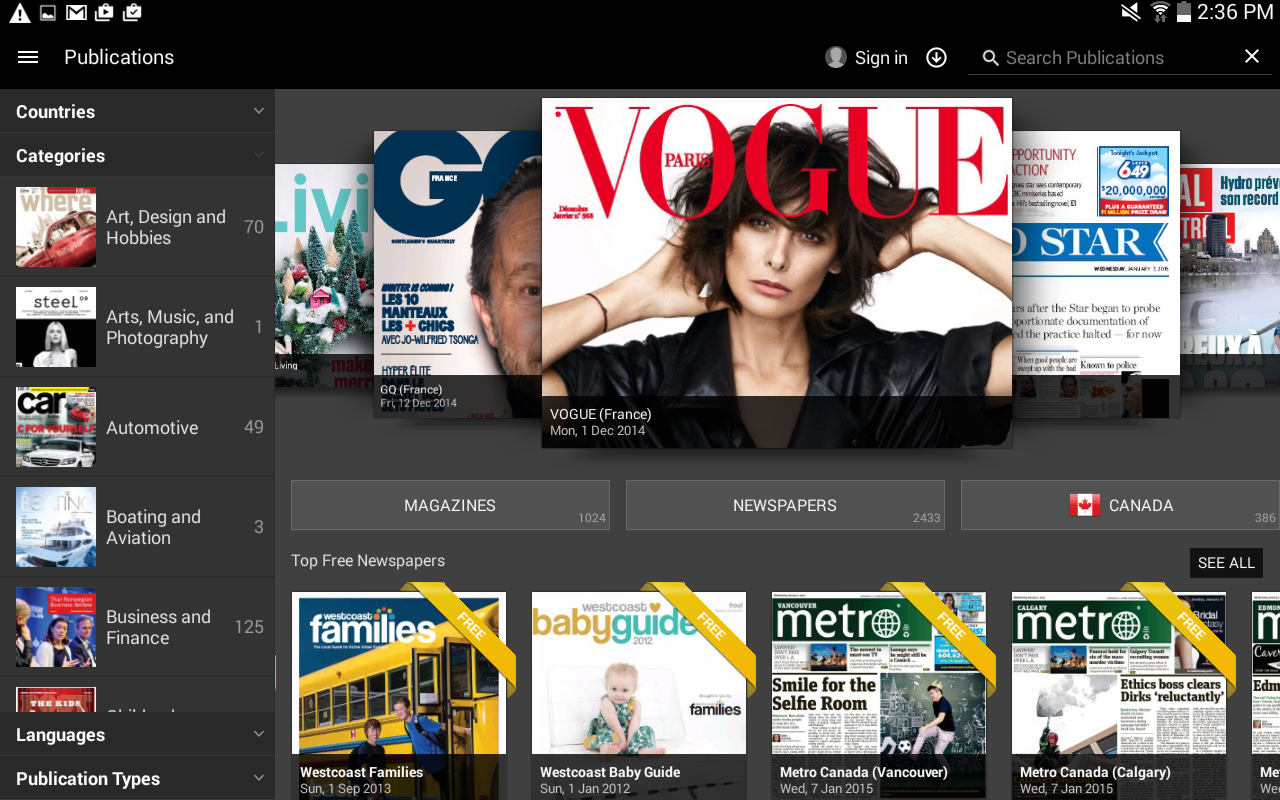Tap the muted sound status icon

[1130, 12]
